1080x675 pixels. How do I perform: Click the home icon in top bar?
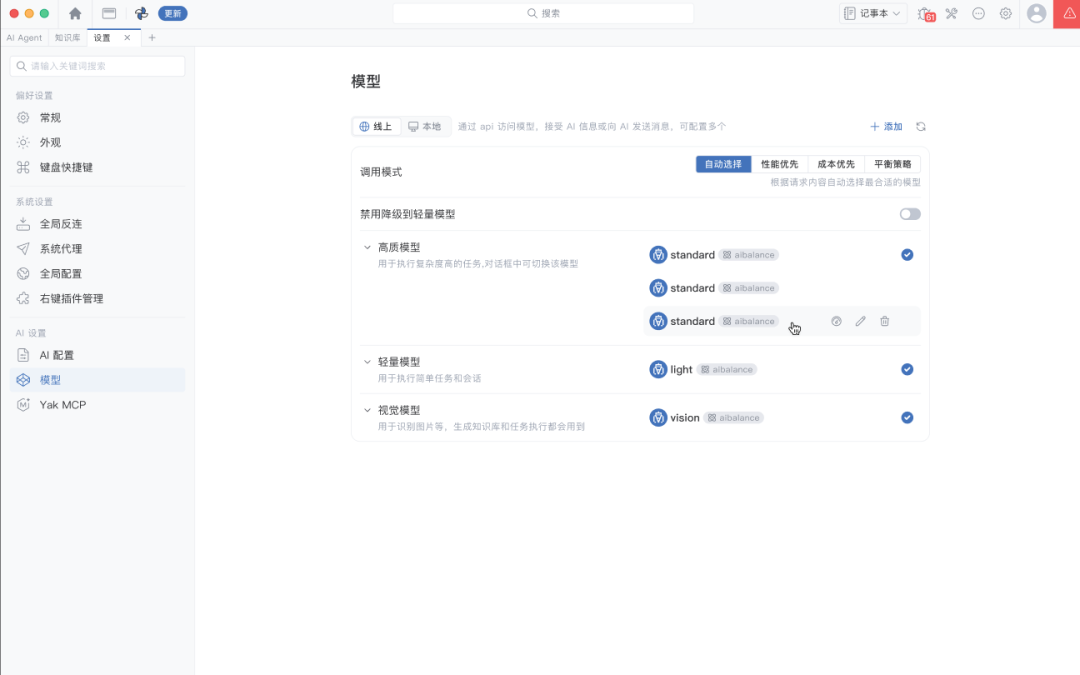click(x=75, y=13)
